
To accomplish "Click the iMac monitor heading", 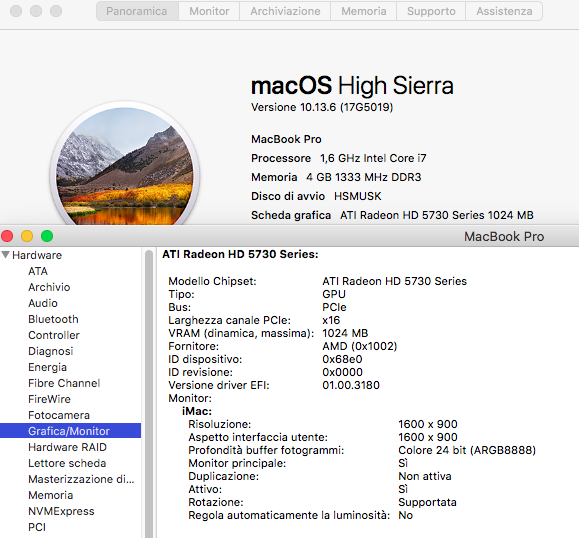I will [197, 411].
